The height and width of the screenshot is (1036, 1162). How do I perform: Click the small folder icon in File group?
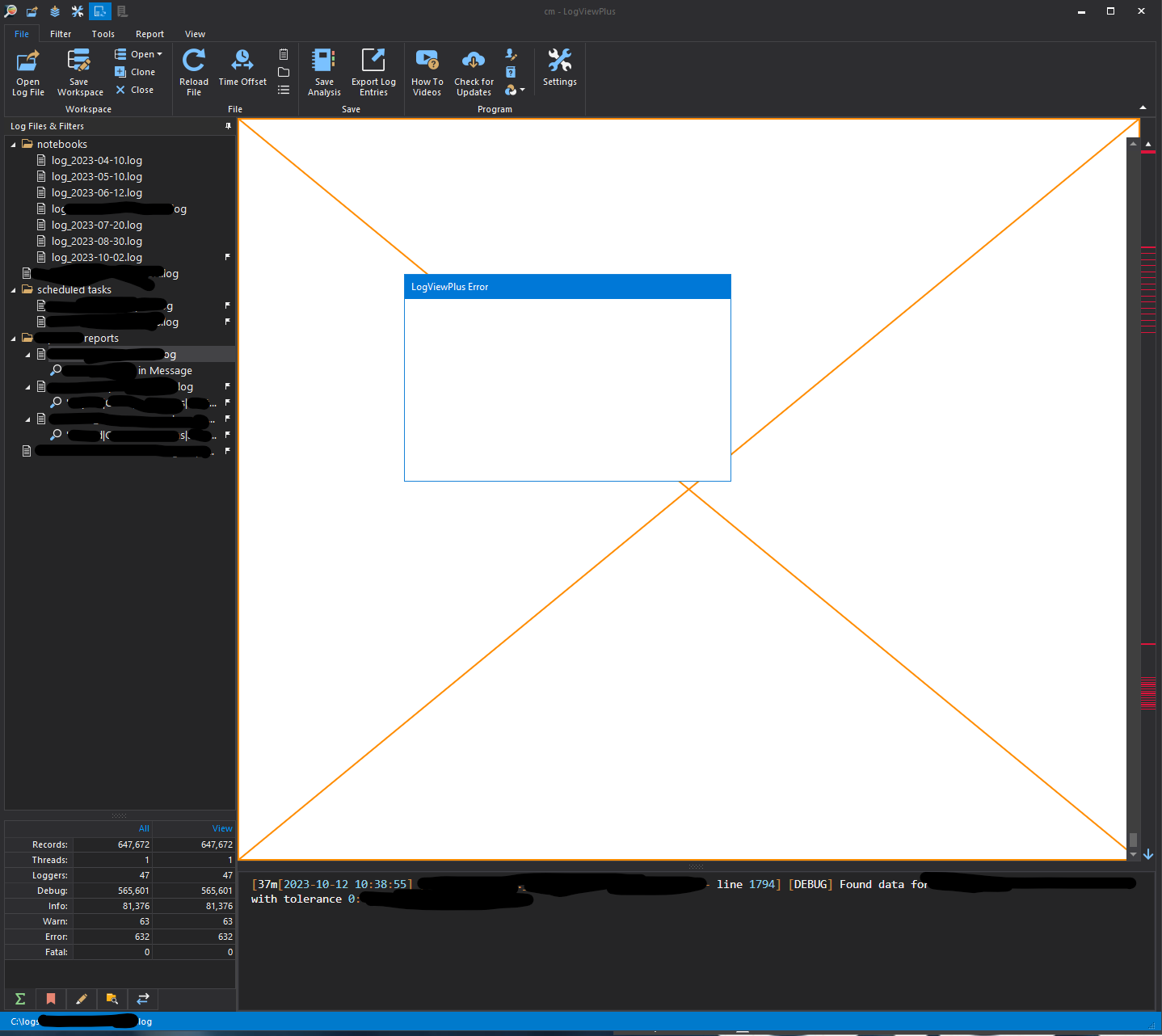[x=284, y=72]
